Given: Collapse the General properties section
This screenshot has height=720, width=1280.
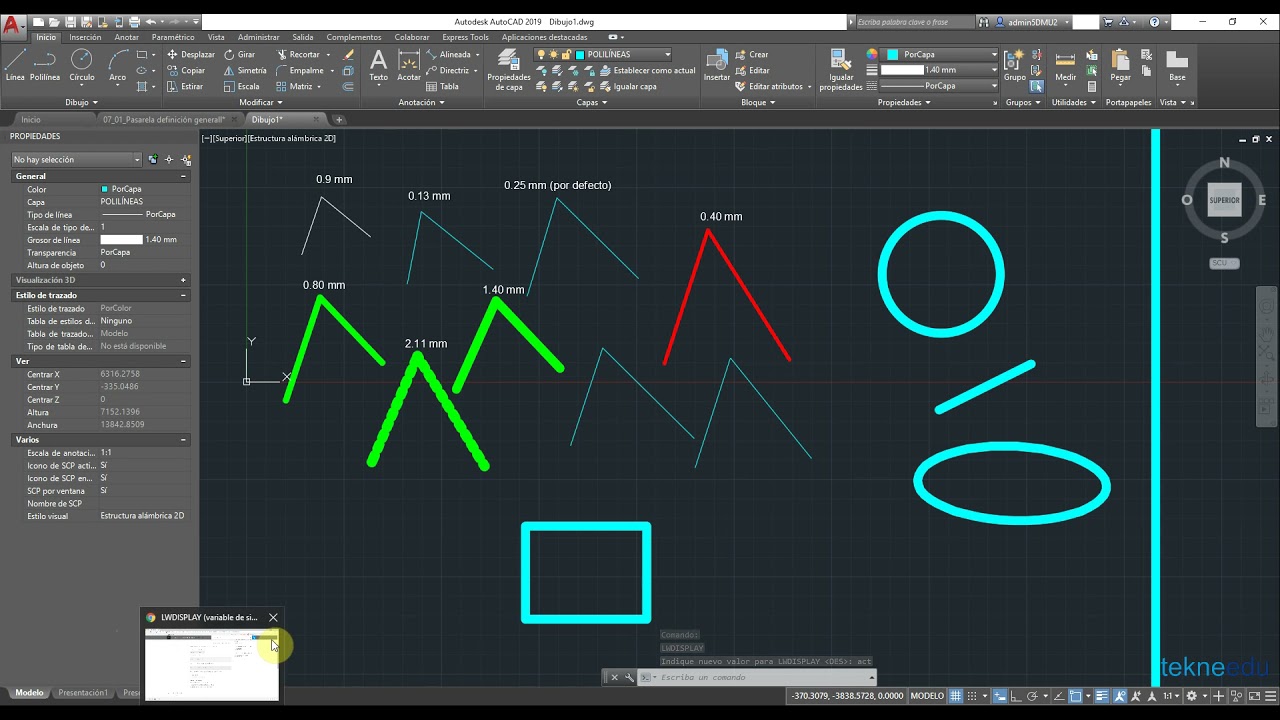Looking at the screenshot, I should pos(183,176).
